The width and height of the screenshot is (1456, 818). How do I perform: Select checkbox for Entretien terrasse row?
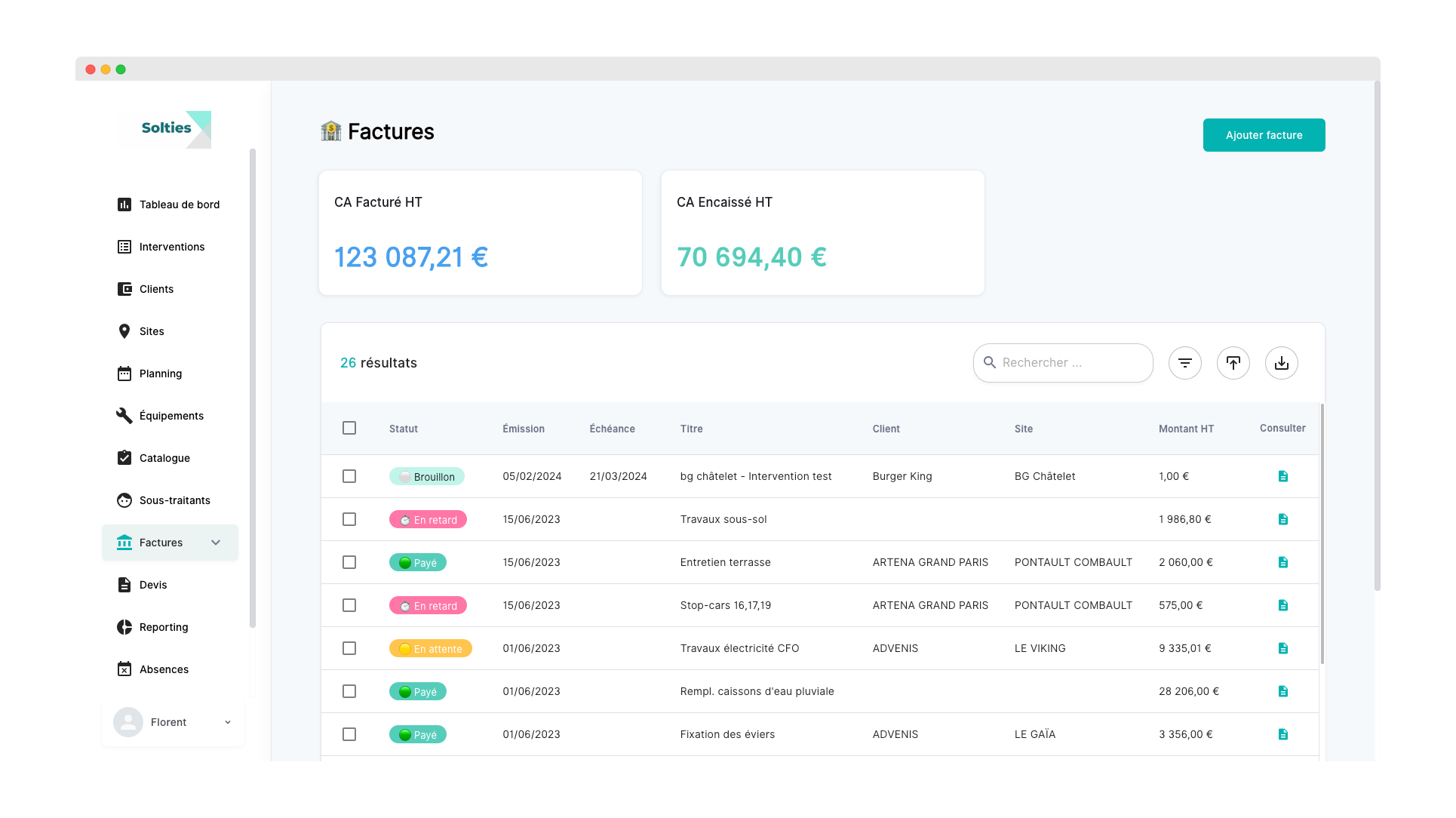coord(349,562)
